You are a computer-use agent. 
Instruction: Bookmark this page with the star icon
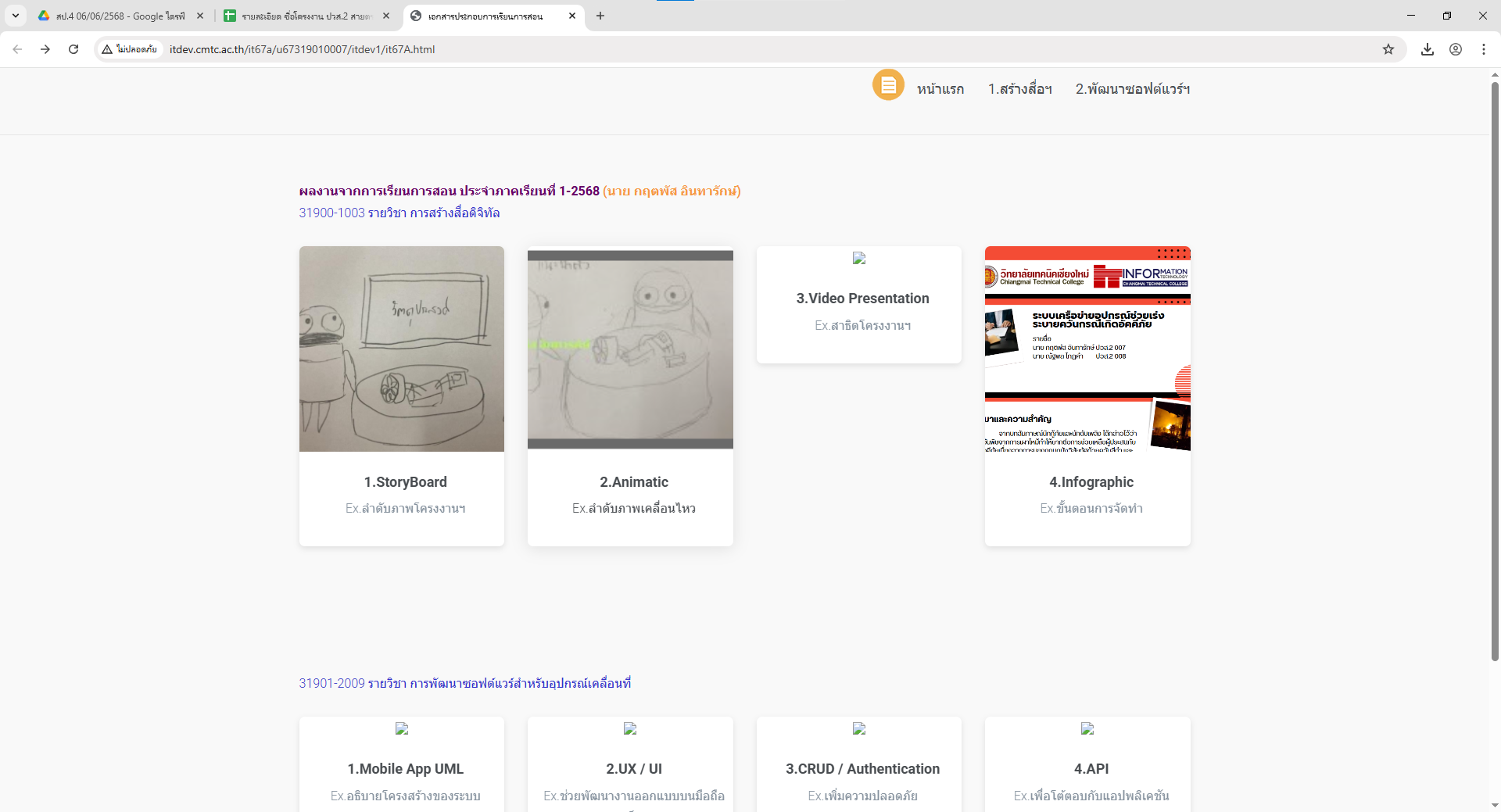pyautogui.click(x=1388, y=49)
